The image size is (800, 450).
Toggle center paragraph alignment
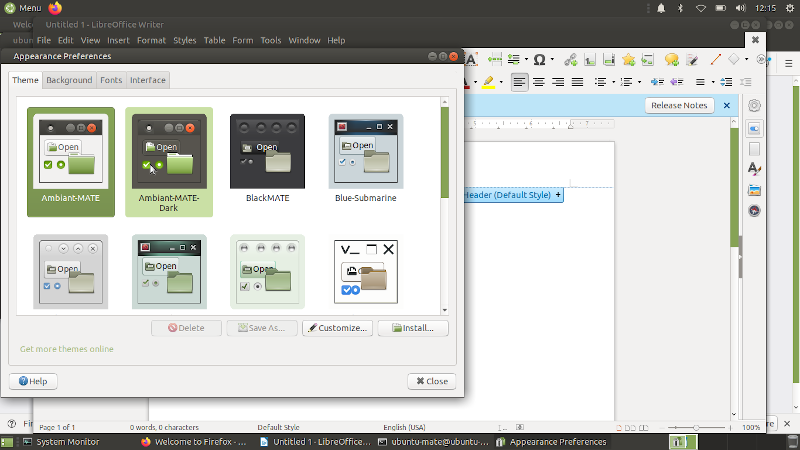pyautogui.click(x=539, y=82)
